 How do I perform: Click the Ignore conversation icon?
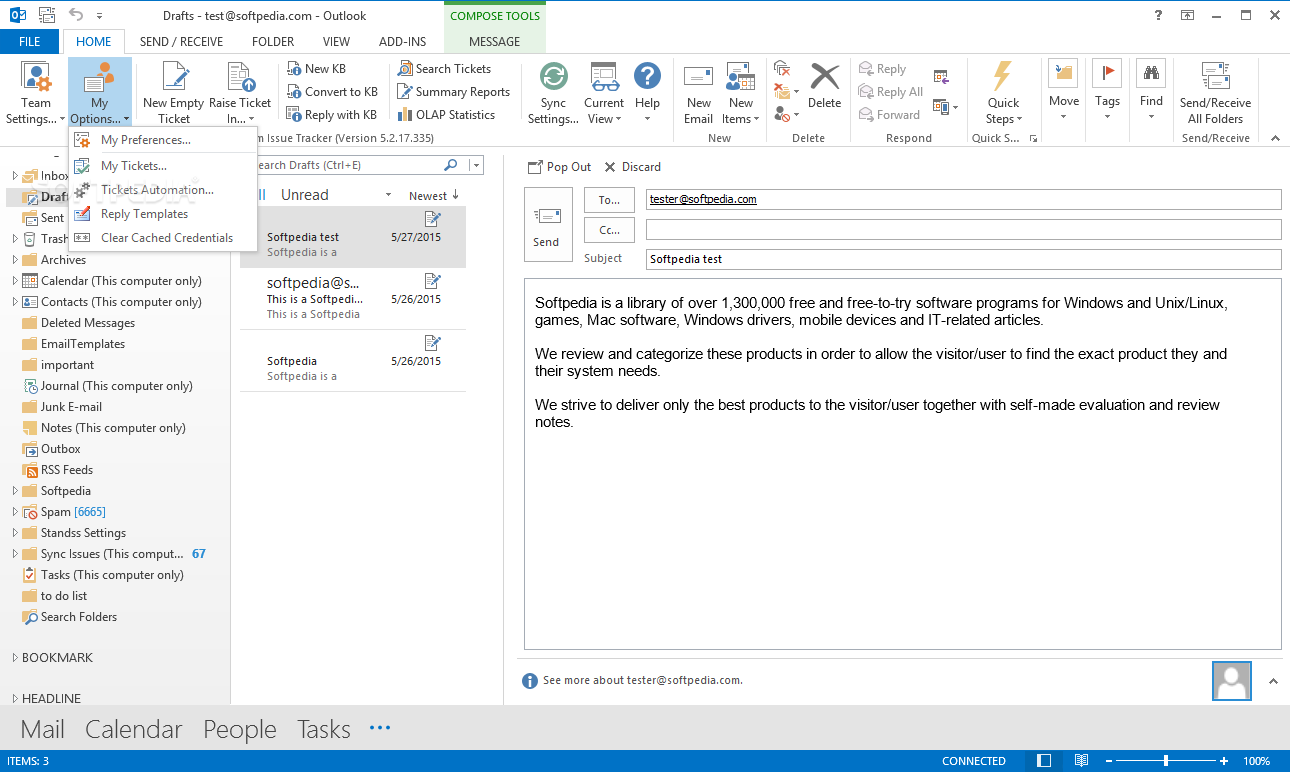(x=783, y=69)
